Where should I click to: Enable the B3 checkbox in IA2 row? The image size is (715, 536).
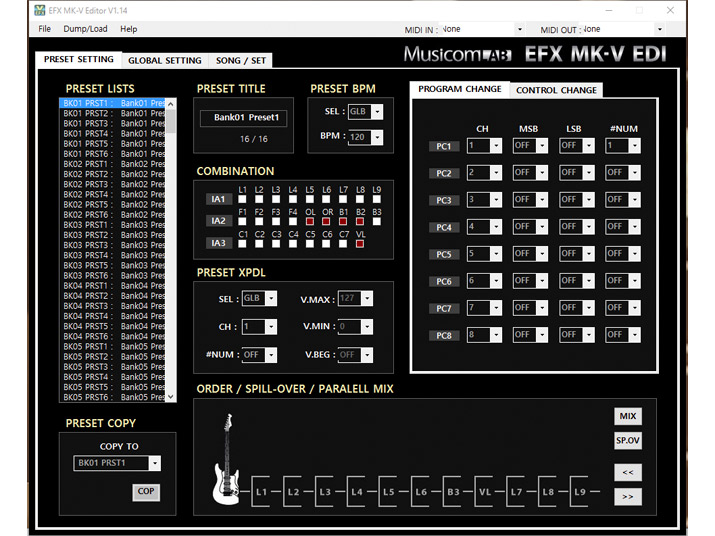pos(377,221)
